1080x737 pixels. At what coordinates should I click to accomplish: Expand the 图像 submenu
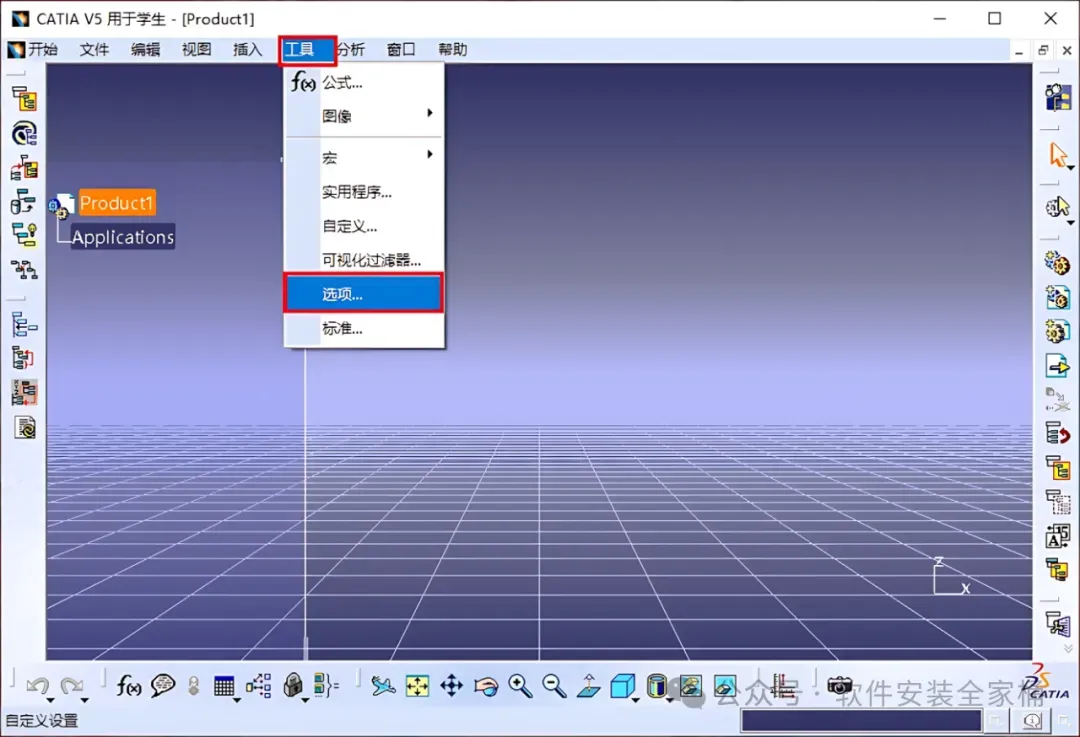tap(363, 116)
